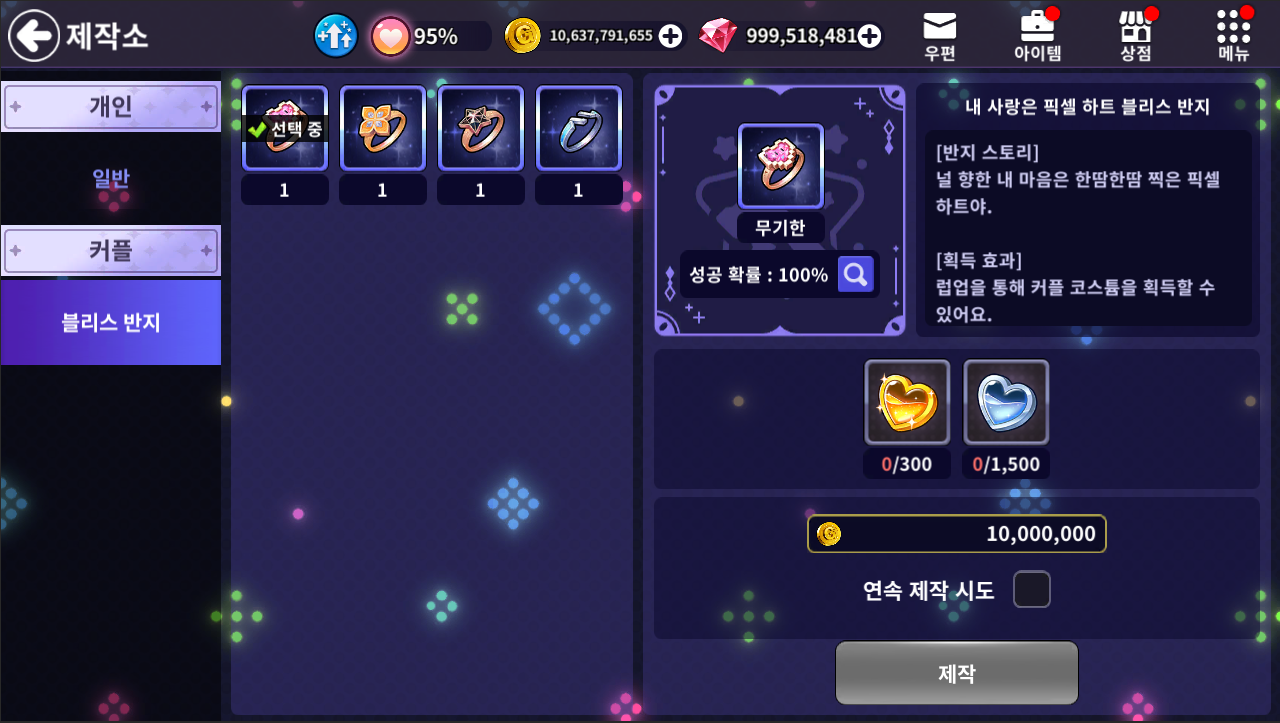Go back using the arrow icon

(34, 36)
